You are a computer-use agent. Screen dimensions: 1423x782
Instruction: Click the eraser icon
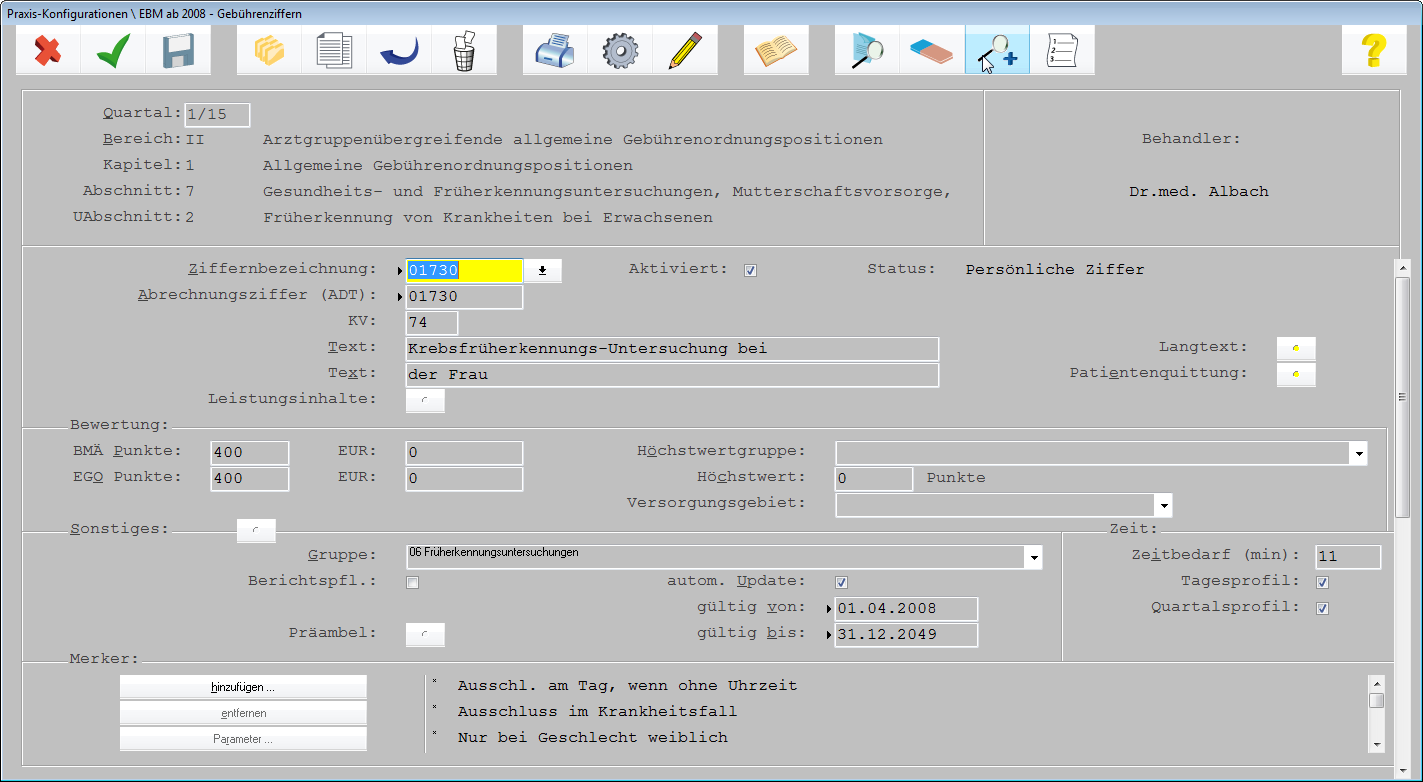932,50
